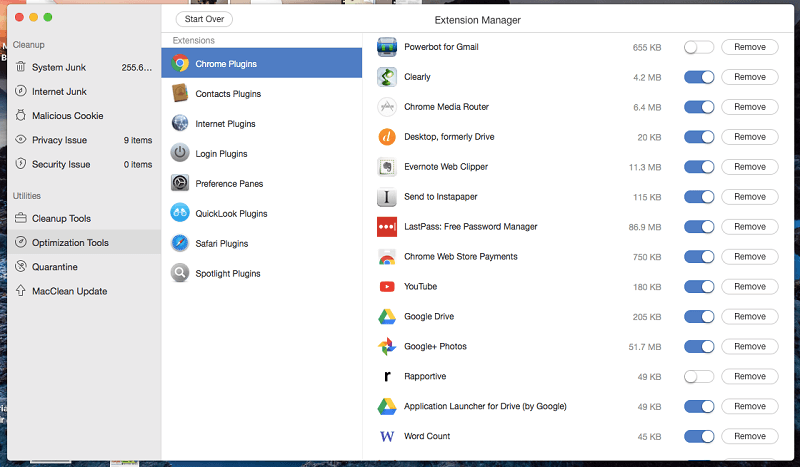The image size is (800, 467).
Task: Remove Chrome Web Store Payments
Action: click(x=749, y=257)
